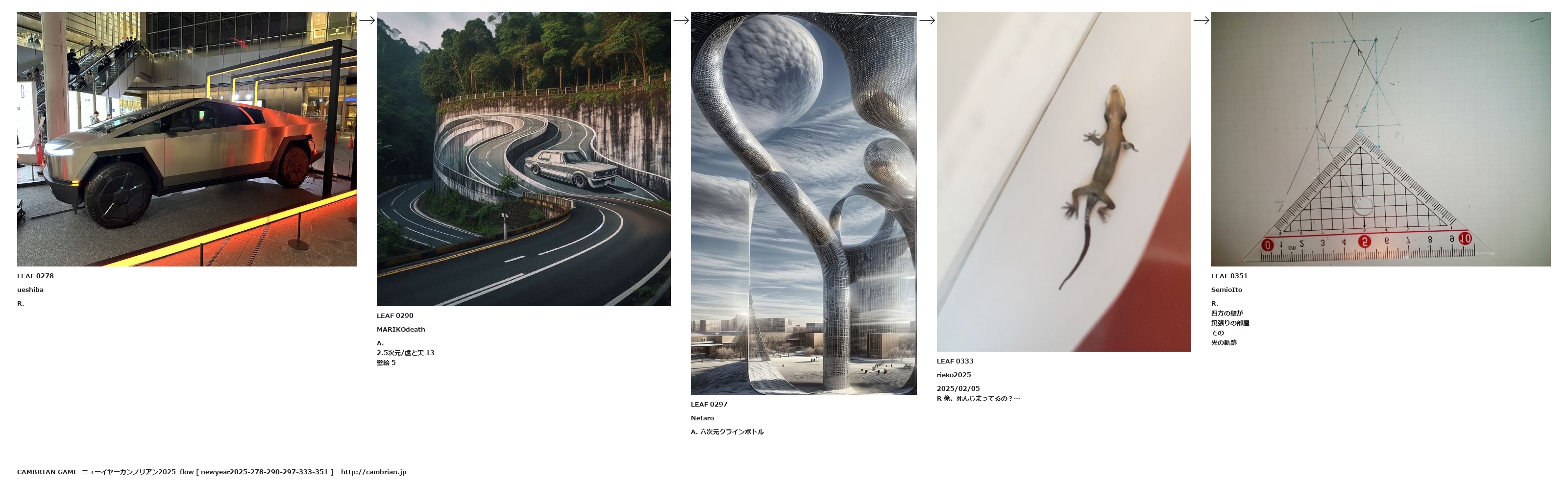
Task: Visit the http://cambrian.jp footer link
Action: coord(374,472)
